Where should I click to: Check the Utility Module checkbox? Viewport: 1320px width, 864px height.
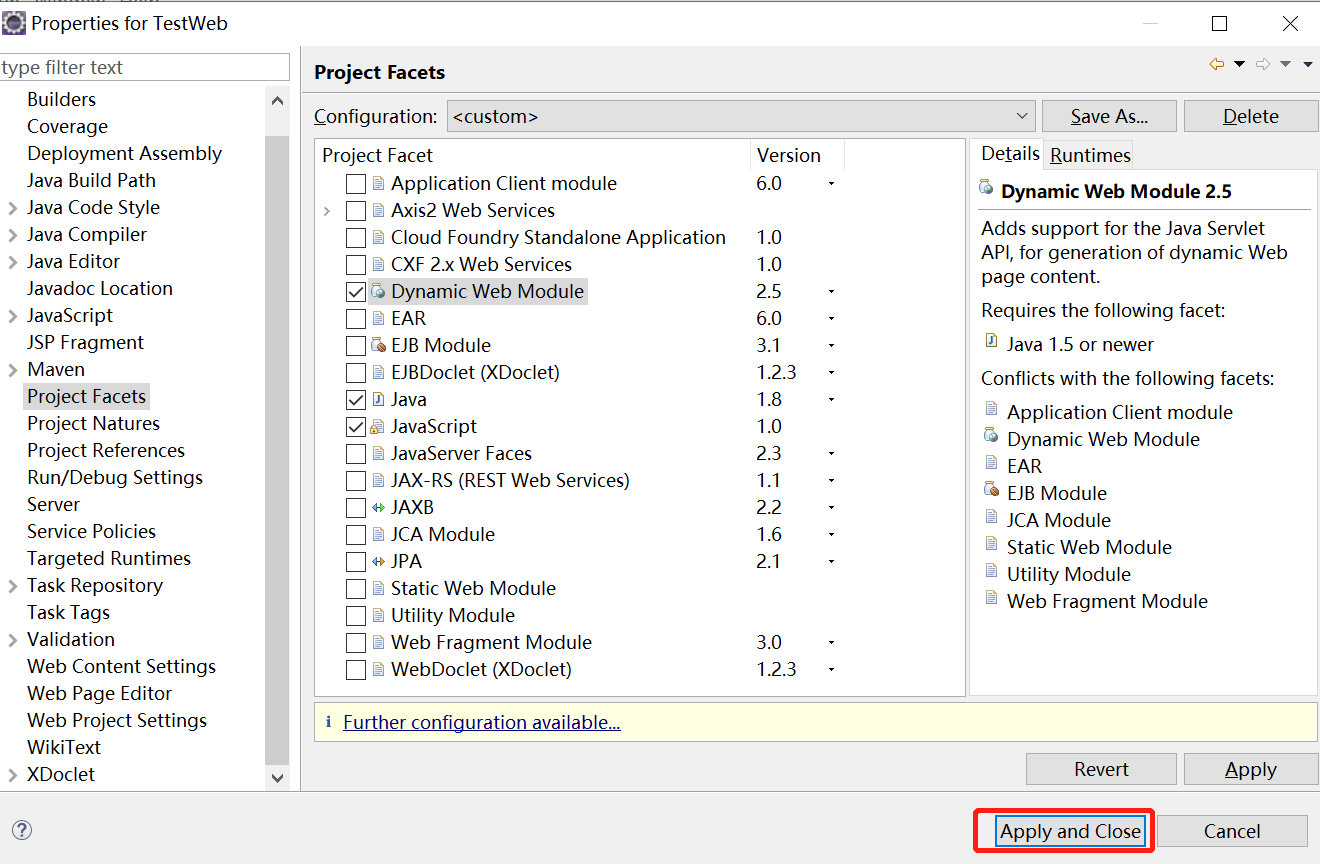click(x=355, y=616)
